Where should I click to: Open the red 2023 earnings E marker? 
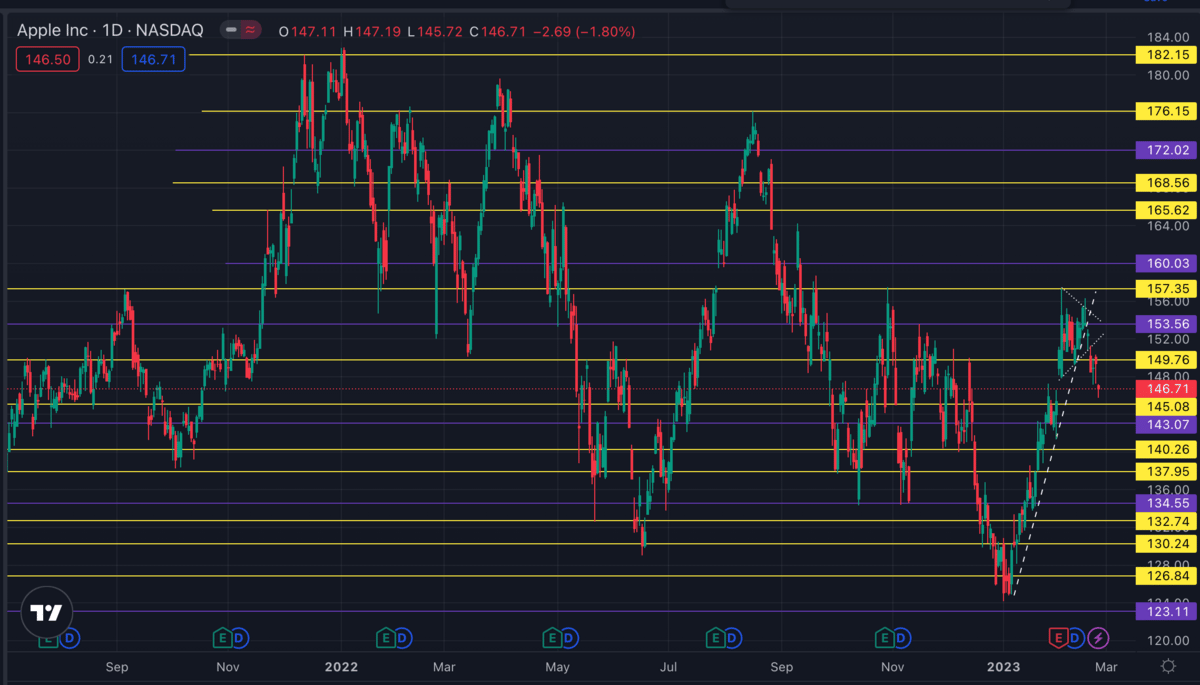click(x=1057, y=637)
